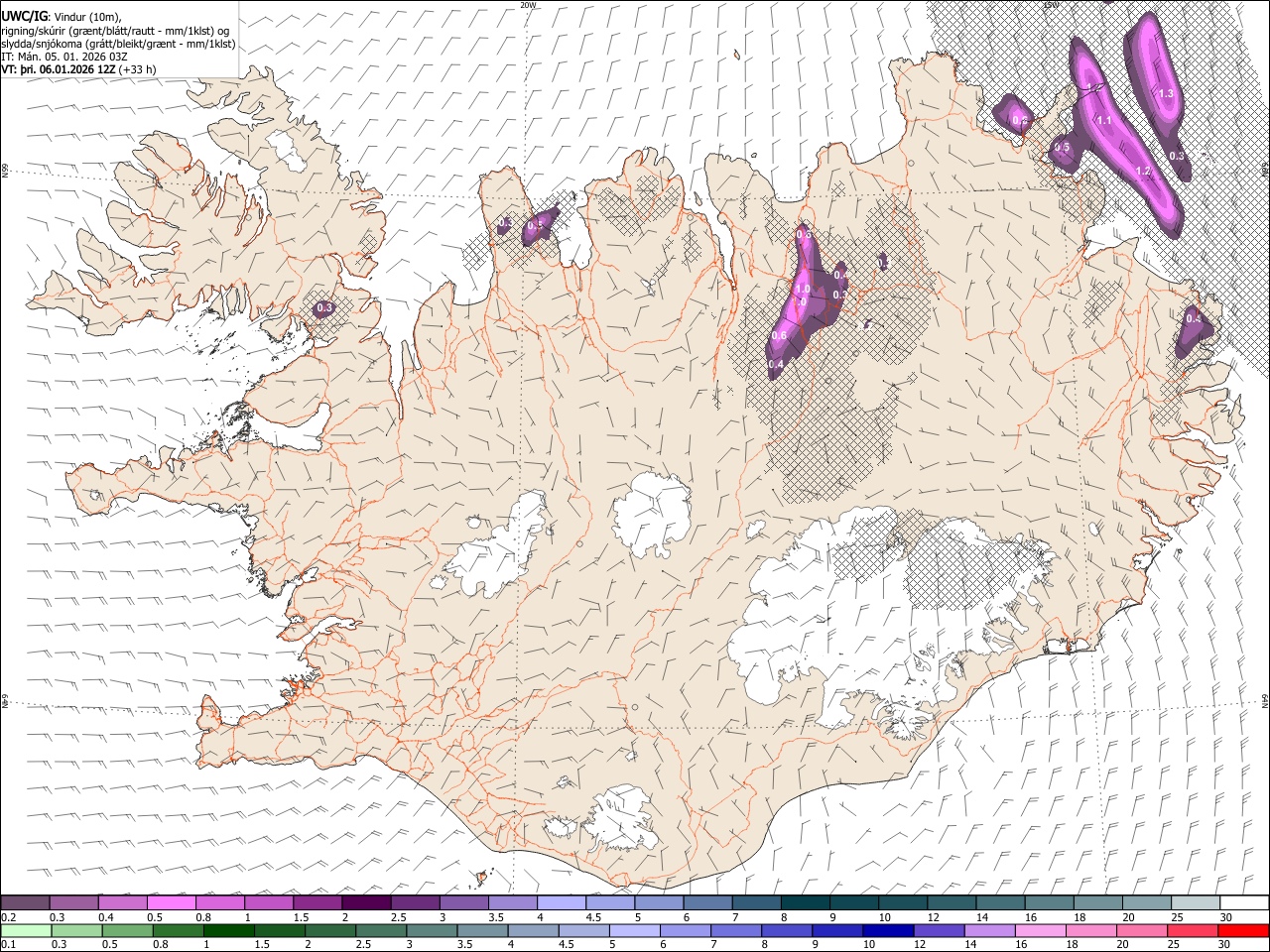Click the 'rigning/skúrir' legend description line
Image resolution: width=1270 pixels, height=952 pixels.
(116, 31)
